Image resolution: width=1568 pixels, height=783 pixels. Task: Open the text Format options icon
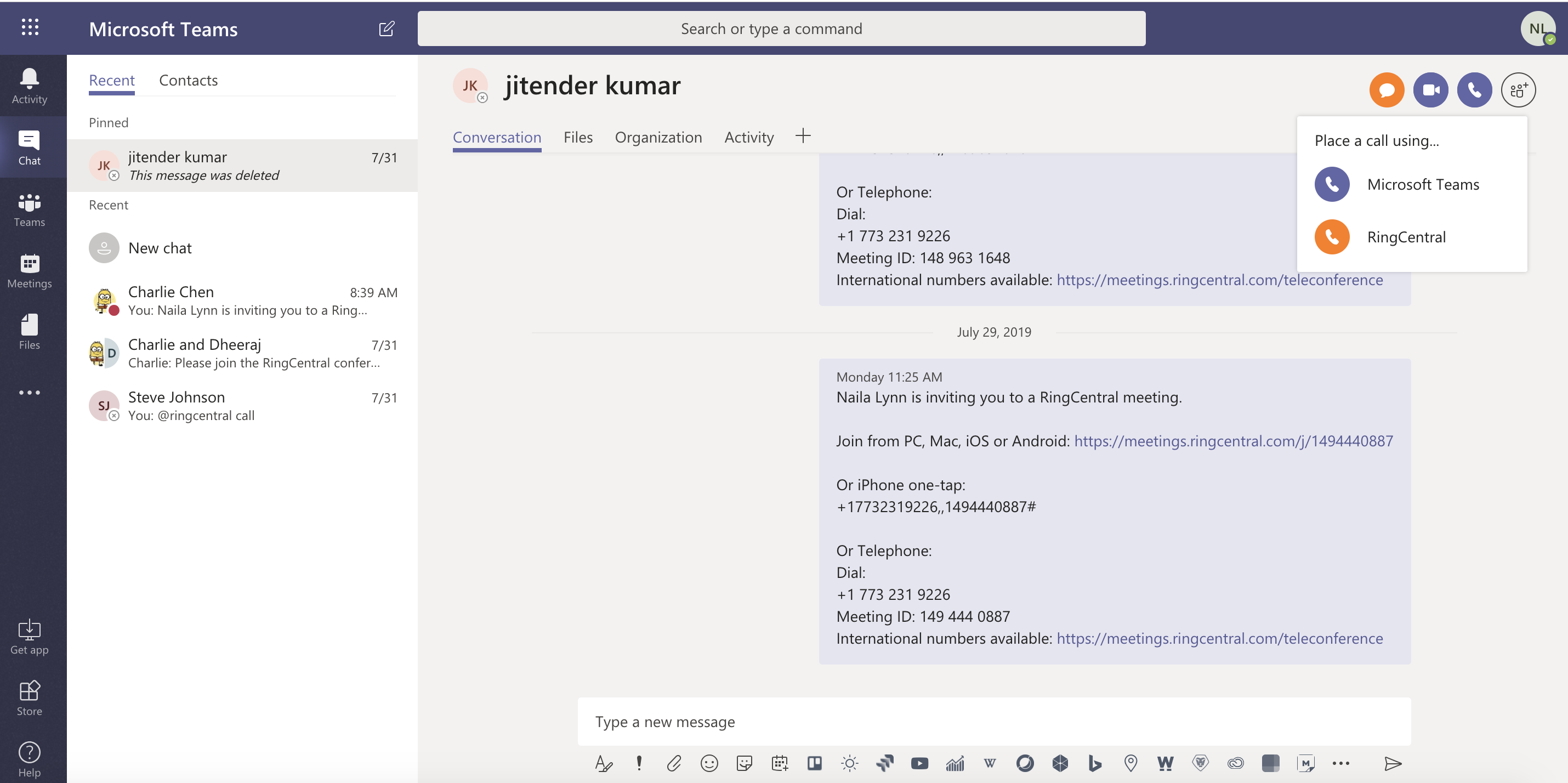603,763
